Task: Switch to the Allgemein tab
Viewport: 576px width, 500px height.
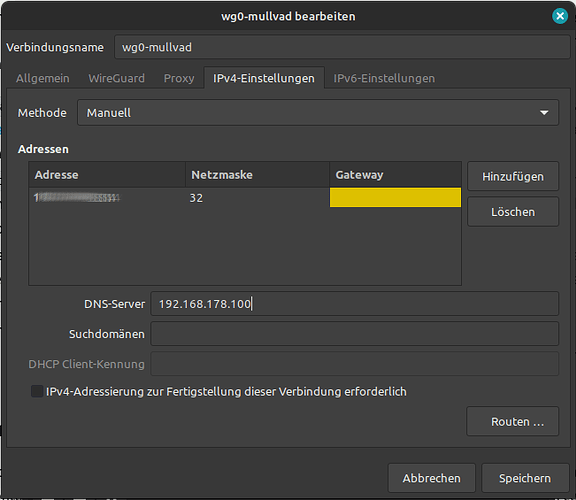Action: point(43,78)
